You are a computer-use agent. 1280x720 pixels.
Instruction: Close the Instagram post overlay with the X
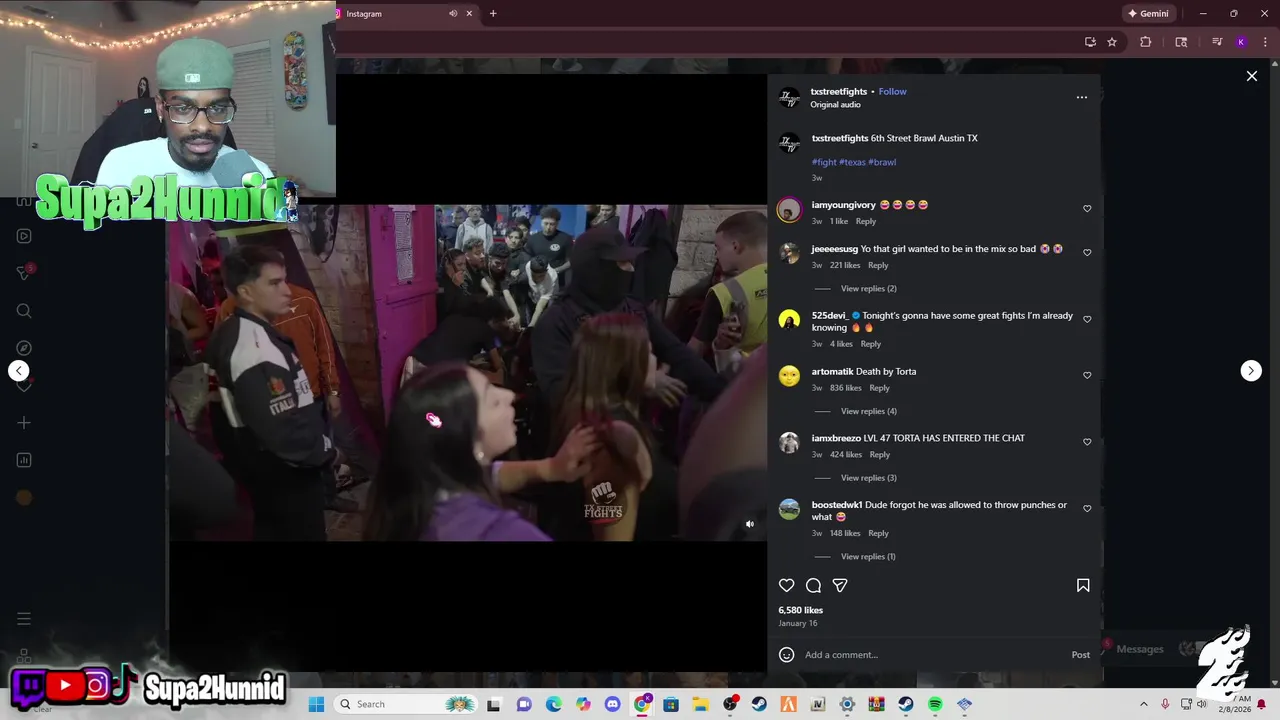1251,76
